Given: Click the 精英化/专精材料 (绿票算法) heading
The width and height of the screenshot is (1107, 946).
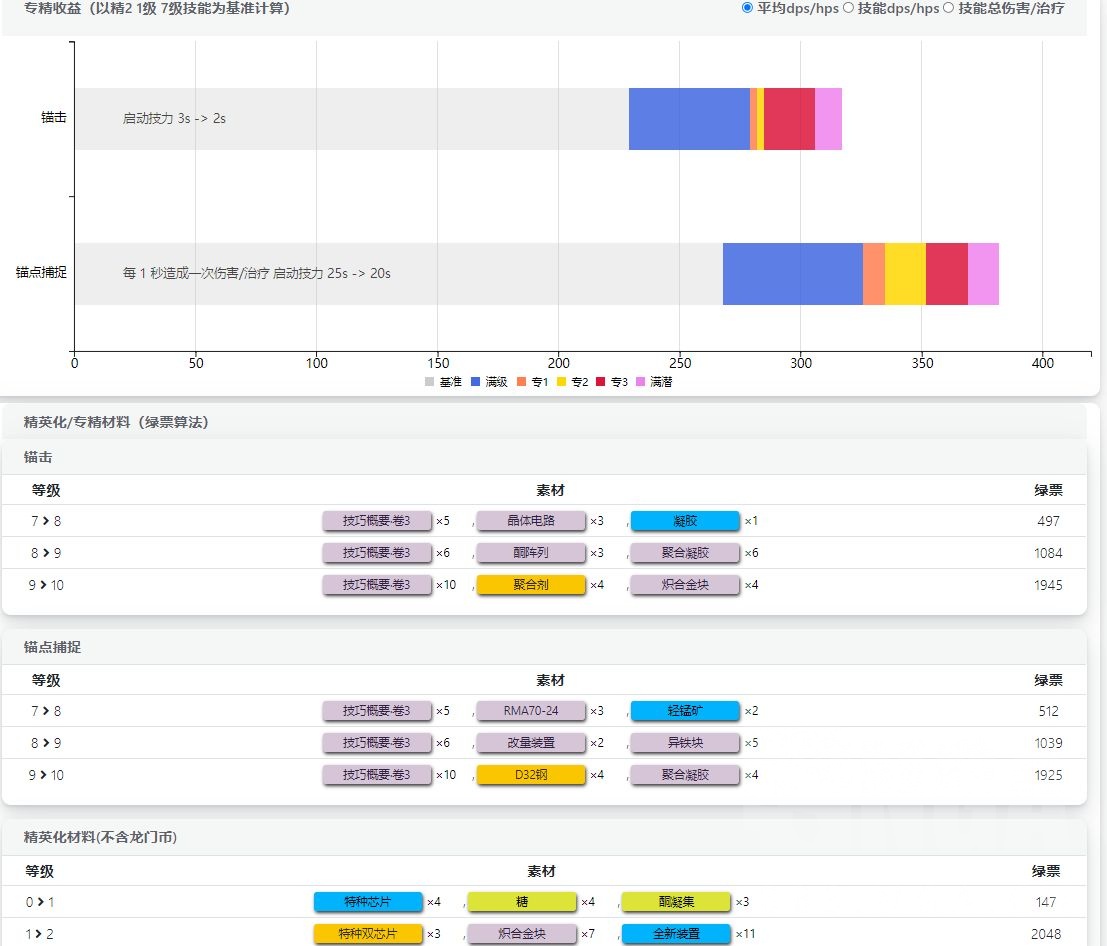Looking at the screenshot, I should [x=116, y=422].
